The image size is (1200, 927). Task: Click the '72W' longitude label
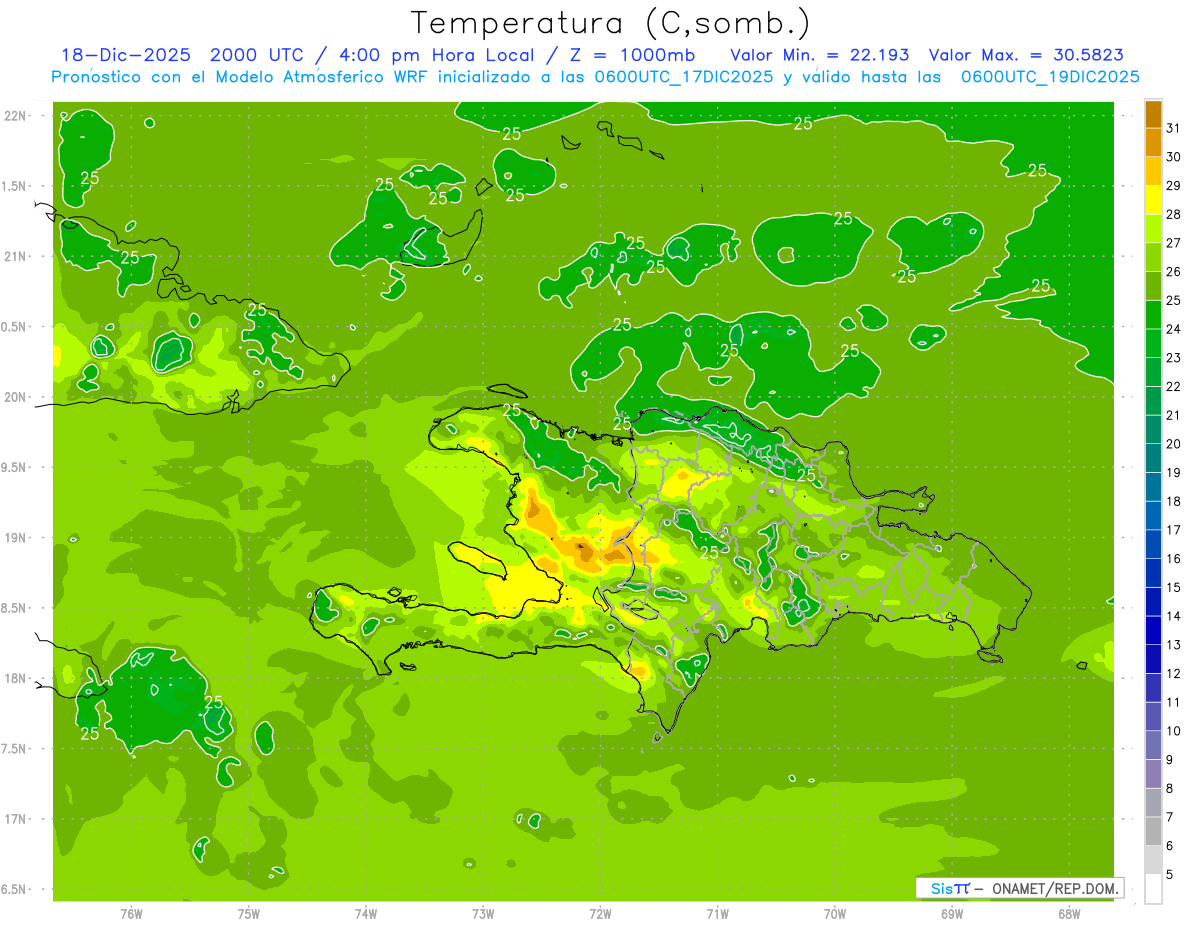coord(600,914)
